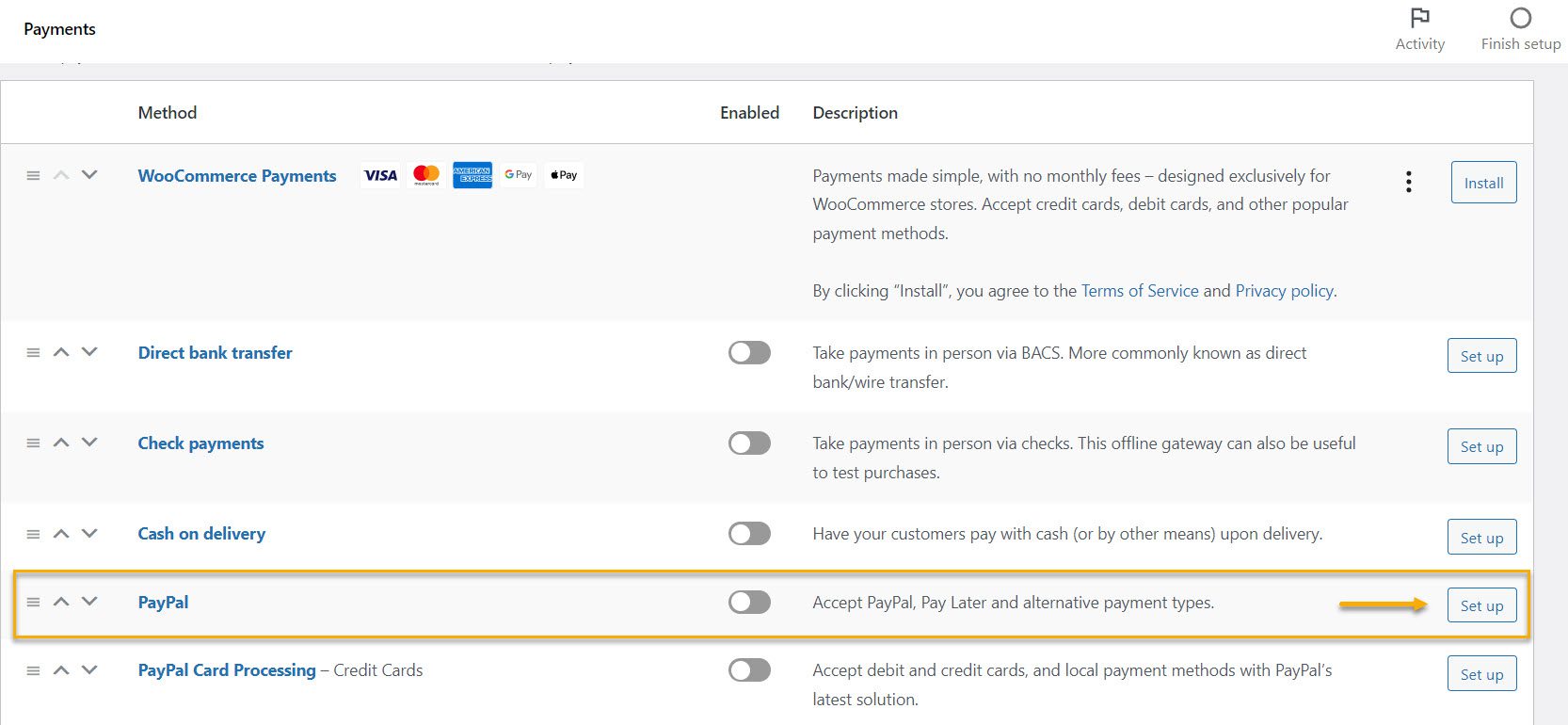Click the Finish setup circle icon

(x=1520, y=18)
